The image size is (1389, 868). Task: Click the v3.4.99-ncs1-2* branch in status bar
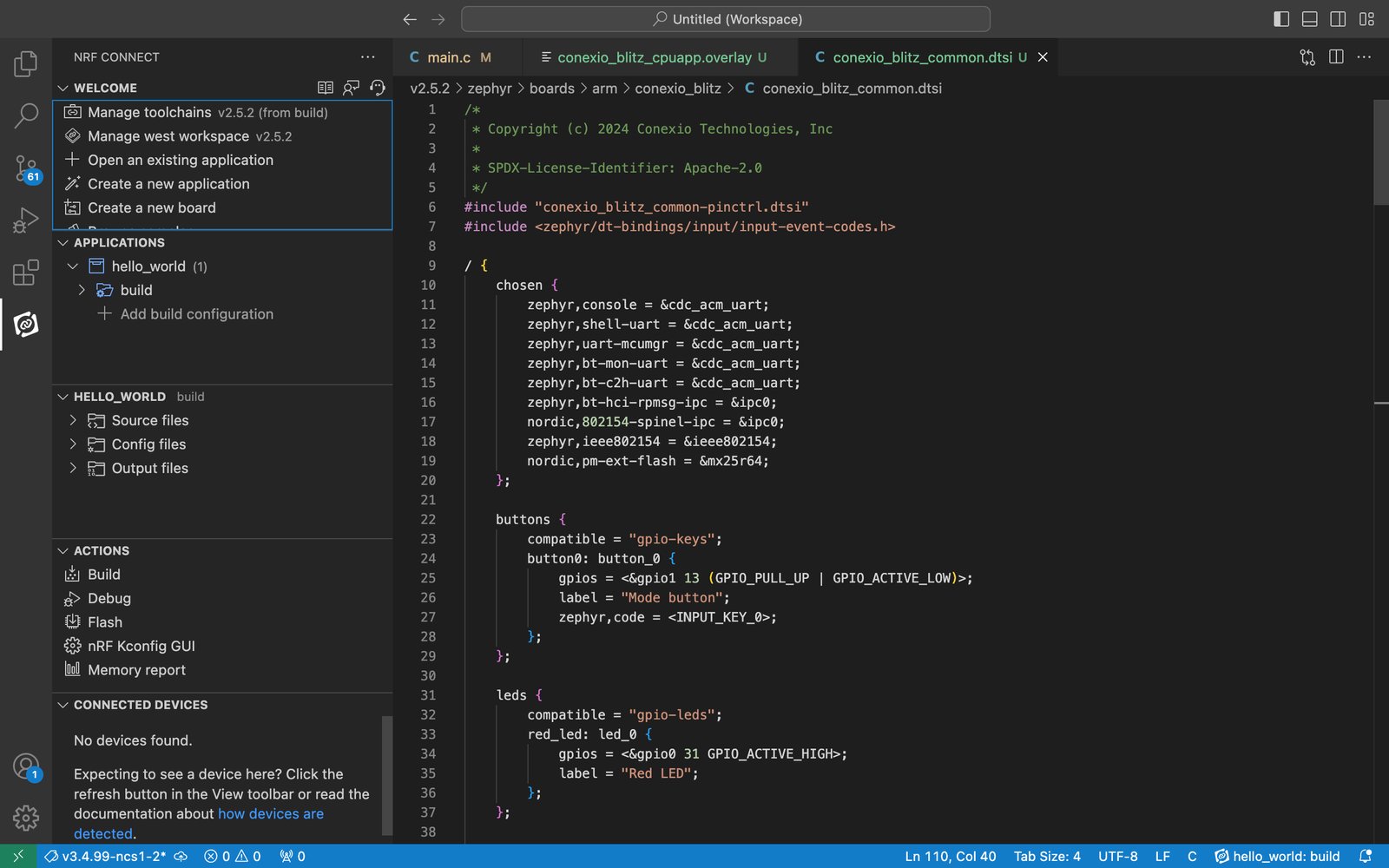pos(105,856)
